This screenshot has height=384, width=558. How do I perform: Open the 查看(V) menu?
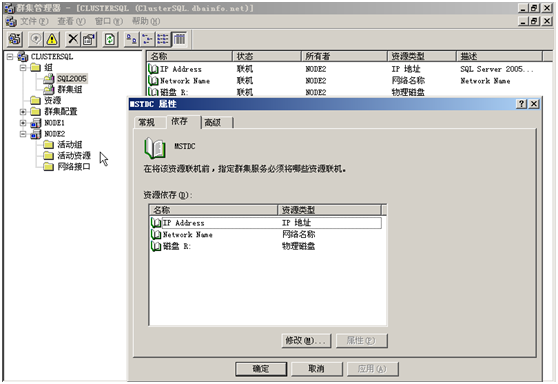(72, 21)
